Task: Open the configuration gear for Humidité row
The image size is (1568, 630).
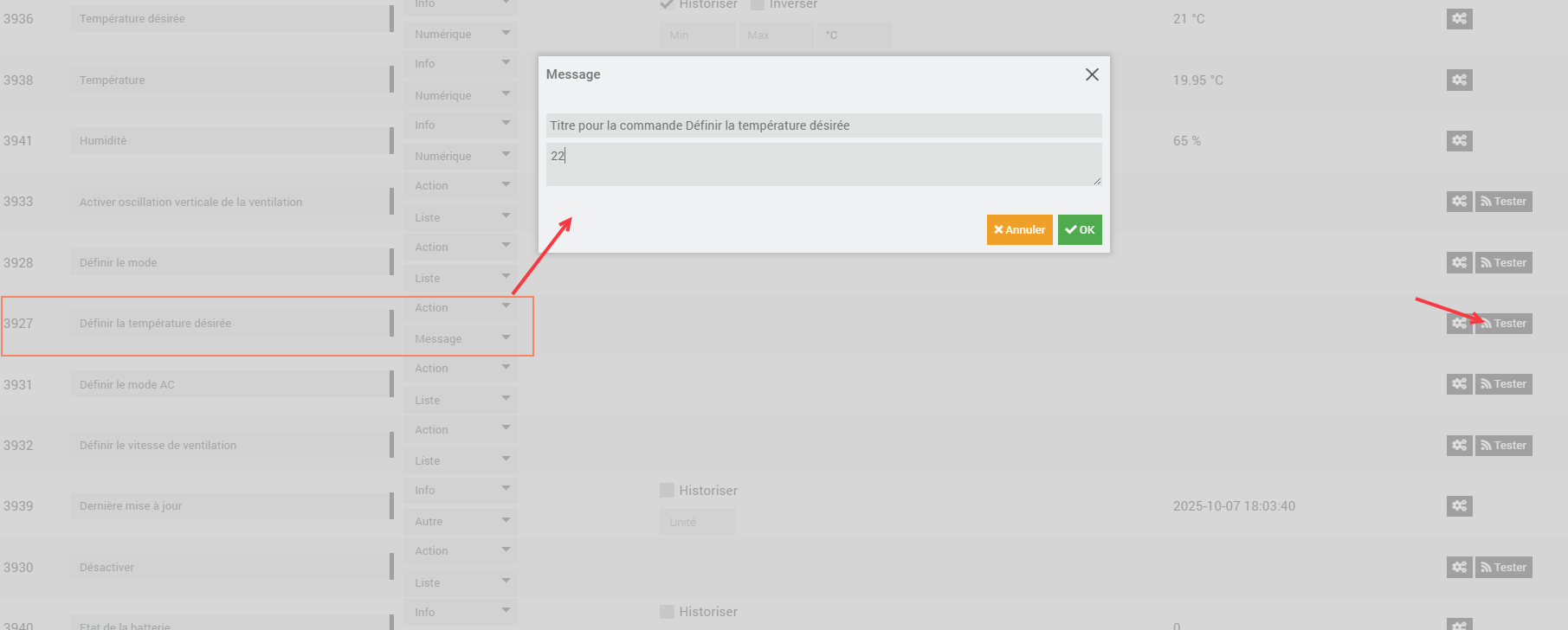Action: [x=1459, y=140]
